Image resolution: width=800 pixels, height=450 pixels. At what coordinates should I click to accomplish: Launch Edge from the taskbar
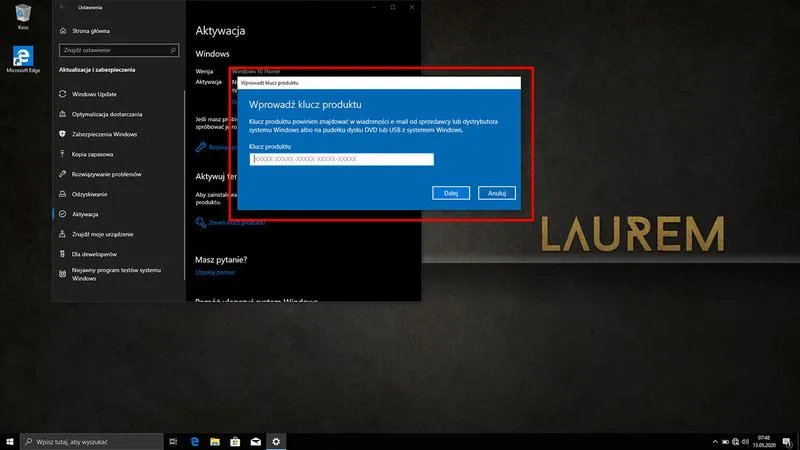pos(194,441)
